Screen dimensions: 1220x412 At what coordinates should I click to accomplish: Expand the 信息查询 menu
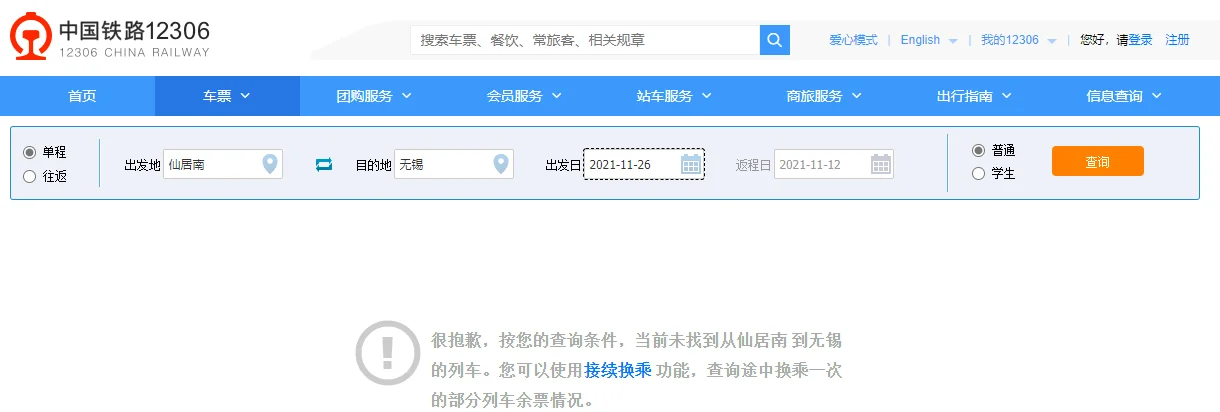[1125, 96]
